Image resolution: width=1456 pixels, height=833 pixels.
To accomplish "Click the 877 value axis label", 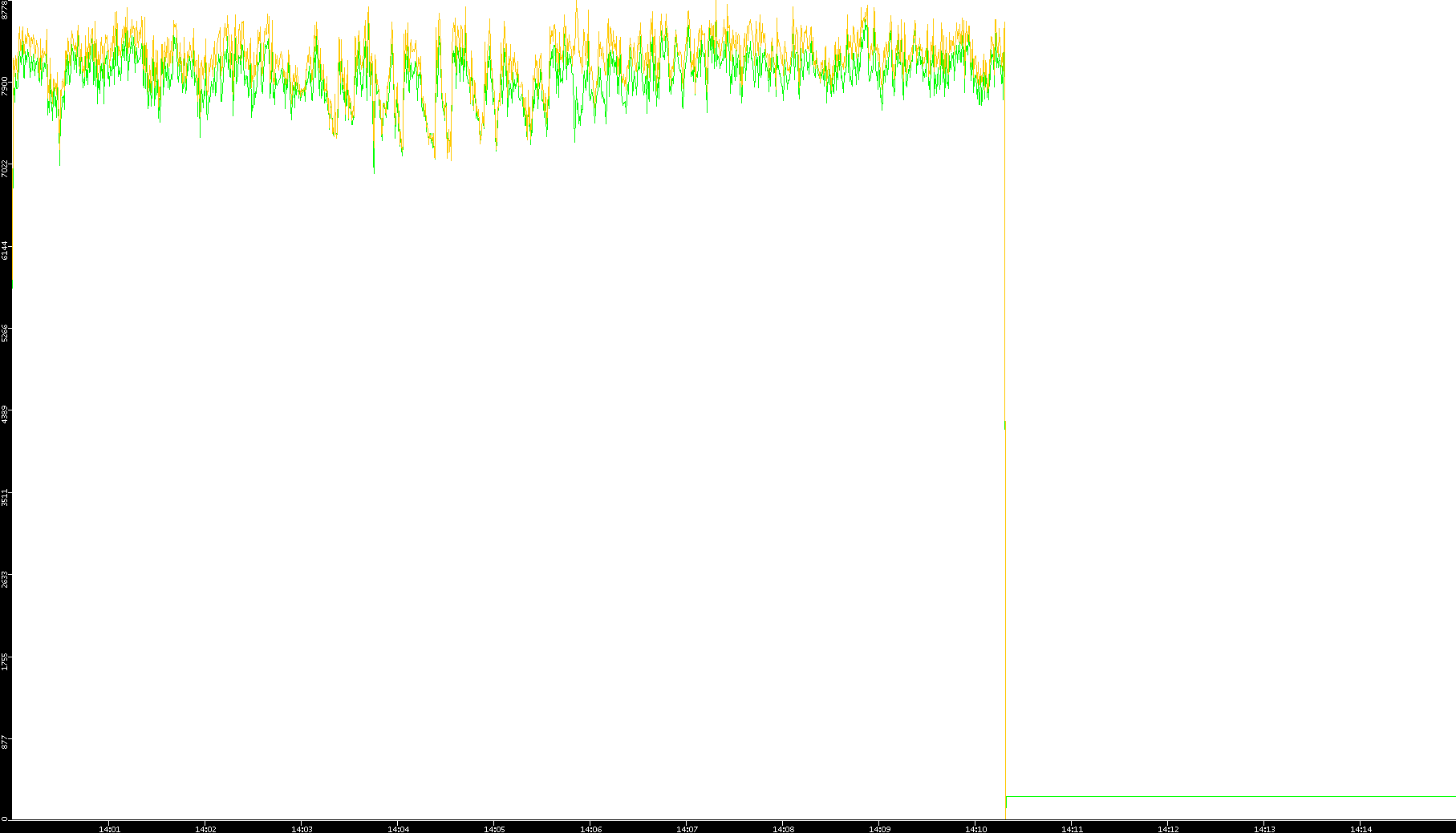I will tap(5, 742).
